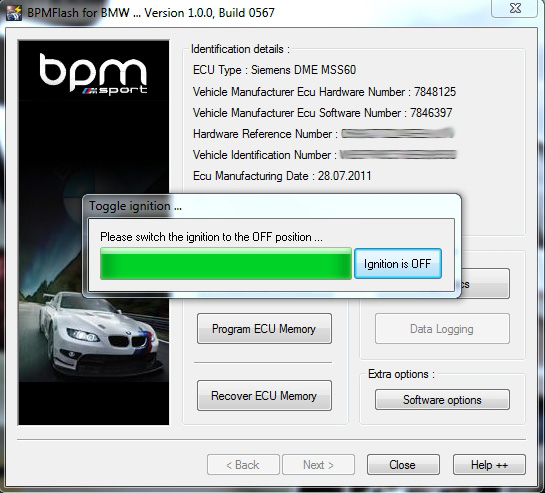
Task: Click the Close button at the bottom
Action: click(403, 464)
